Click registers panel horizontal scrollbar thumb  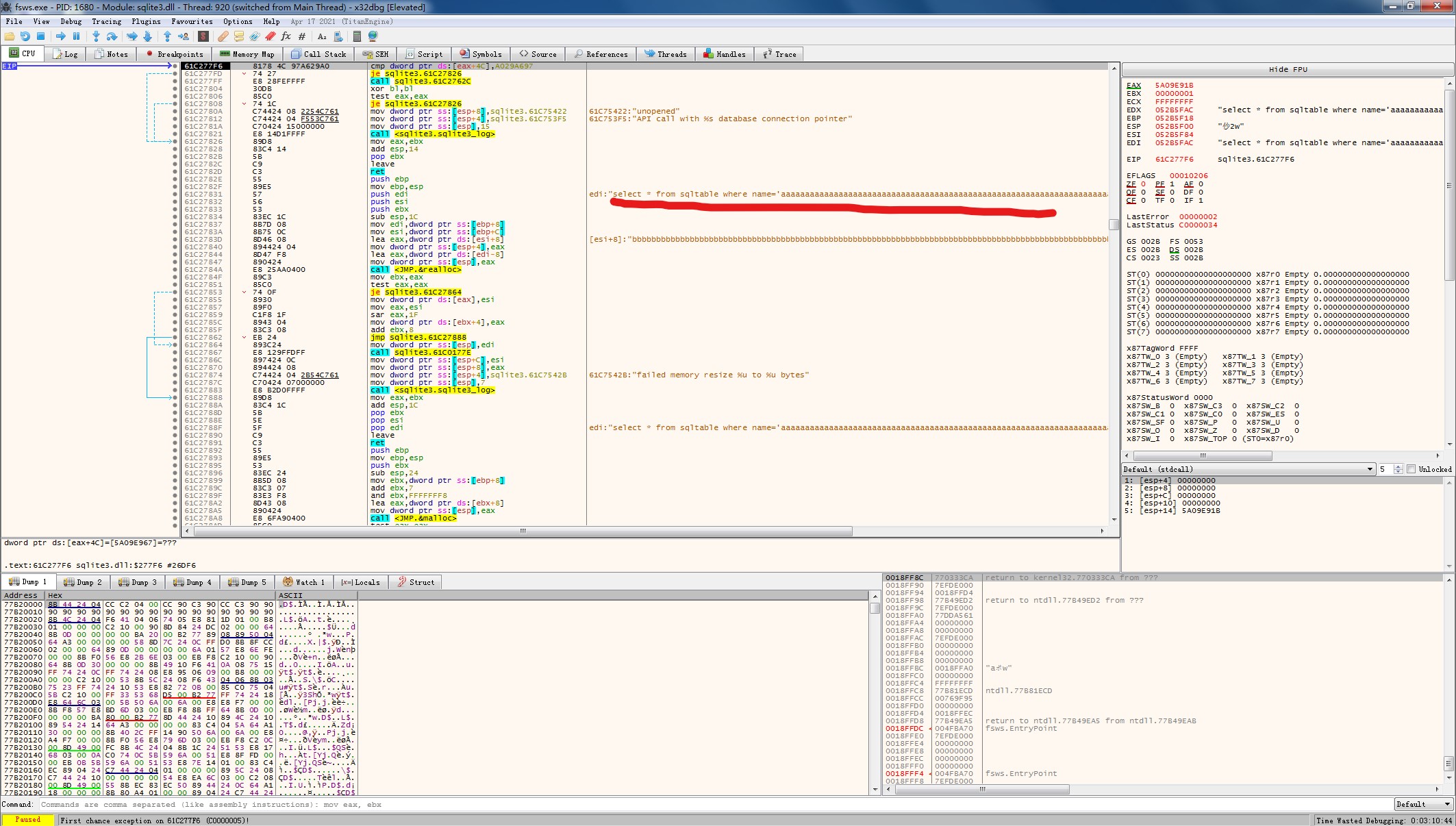pos(1203,455)
